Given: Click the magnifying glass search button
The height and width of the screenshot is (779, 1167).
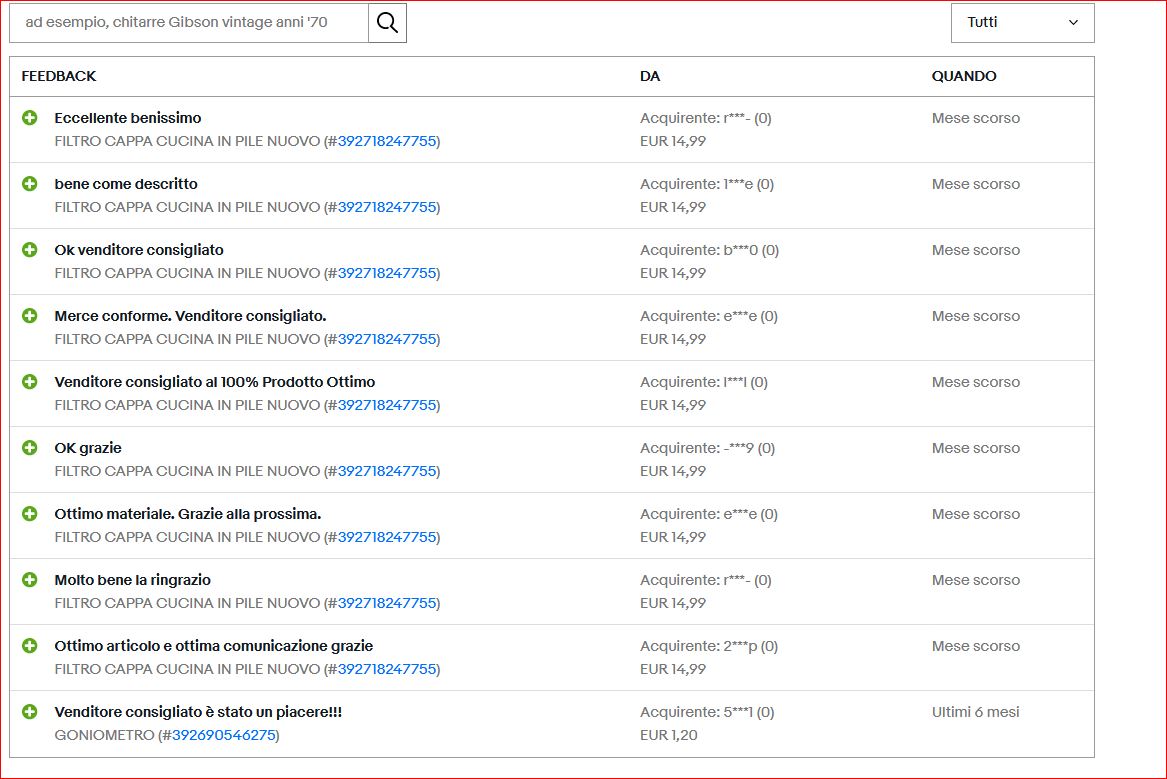Looking at the screenshot, I should click(x=387, y=23).
